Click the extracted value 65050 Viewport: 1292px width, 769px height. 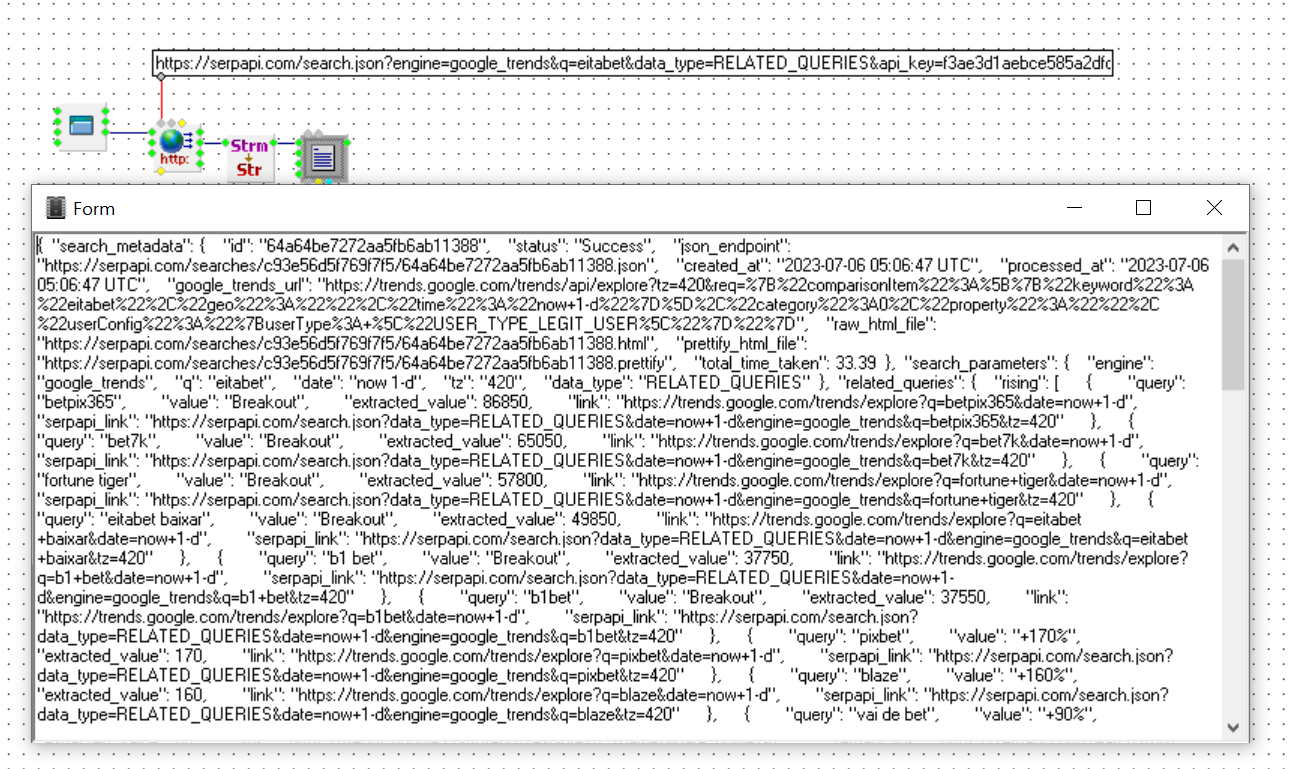click(540, 441)
